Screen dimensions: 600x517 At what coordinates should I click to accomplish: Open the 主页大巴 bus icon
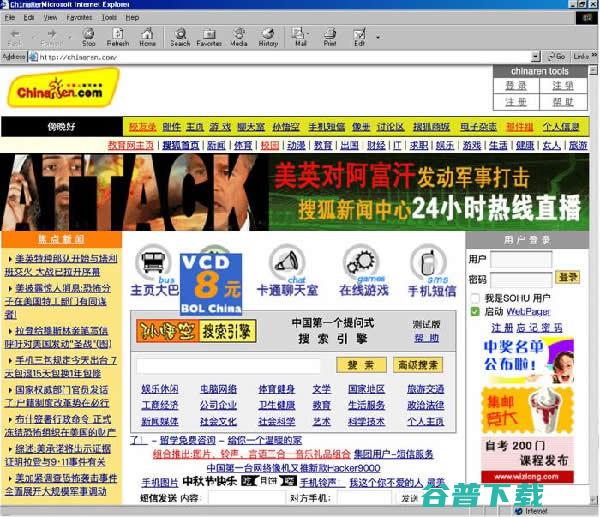click(154, 270)
